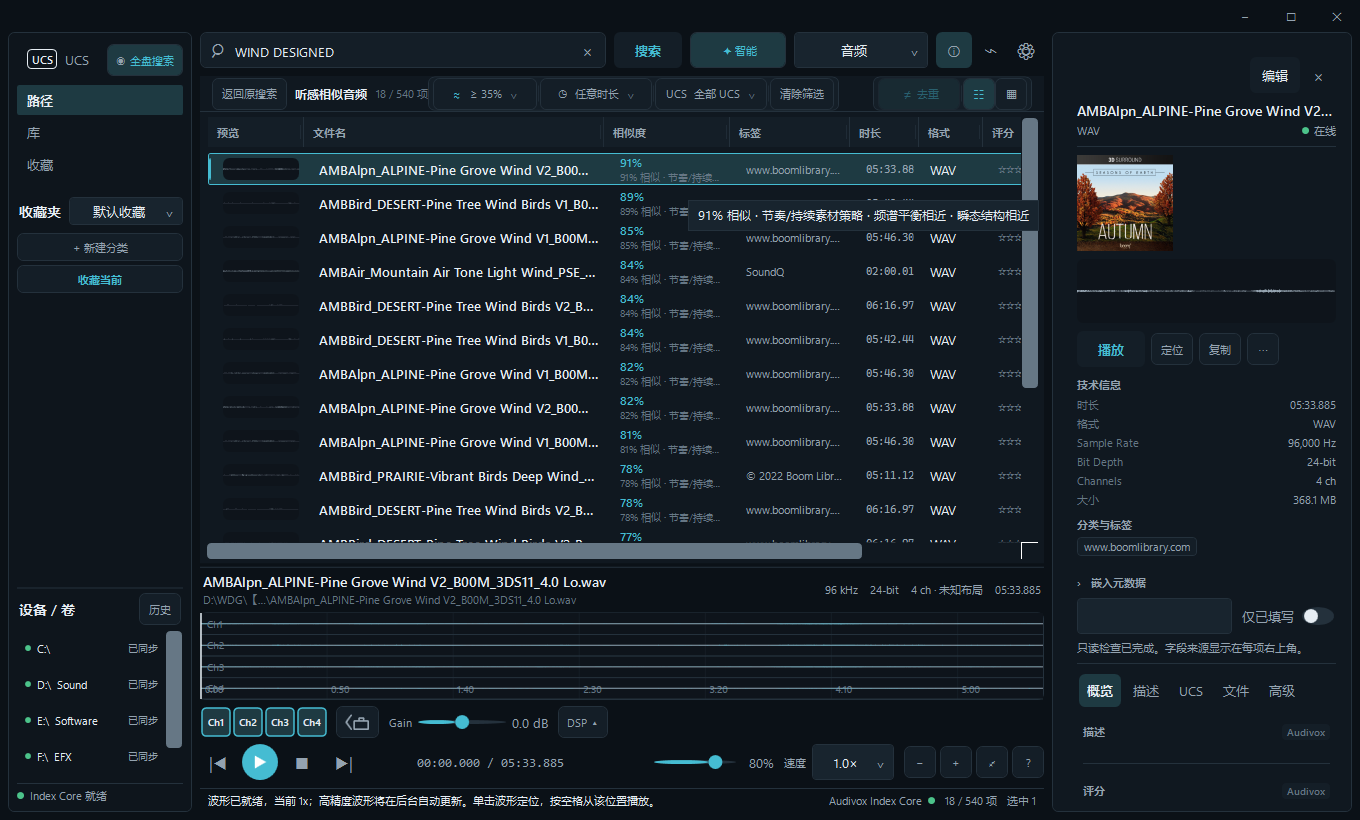
Task: Start playback with the round play button
Action: pyautogui.click(x=260, y=762)
